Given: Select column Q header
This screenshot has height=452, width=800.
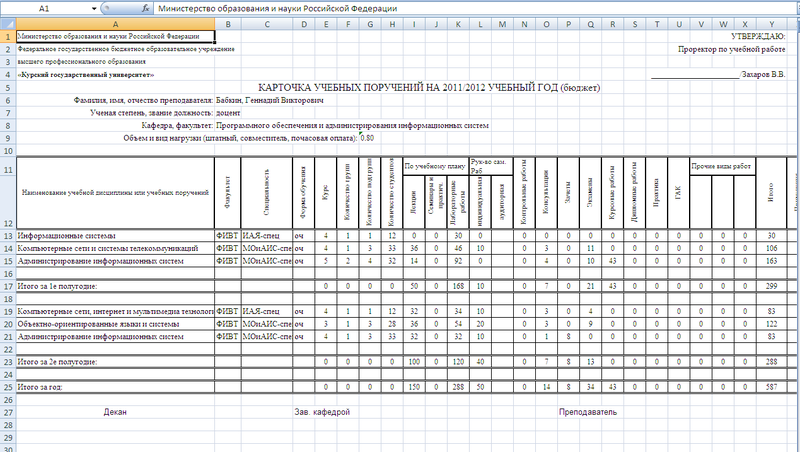Looking at the screenshot, I should tap(590, 24).
